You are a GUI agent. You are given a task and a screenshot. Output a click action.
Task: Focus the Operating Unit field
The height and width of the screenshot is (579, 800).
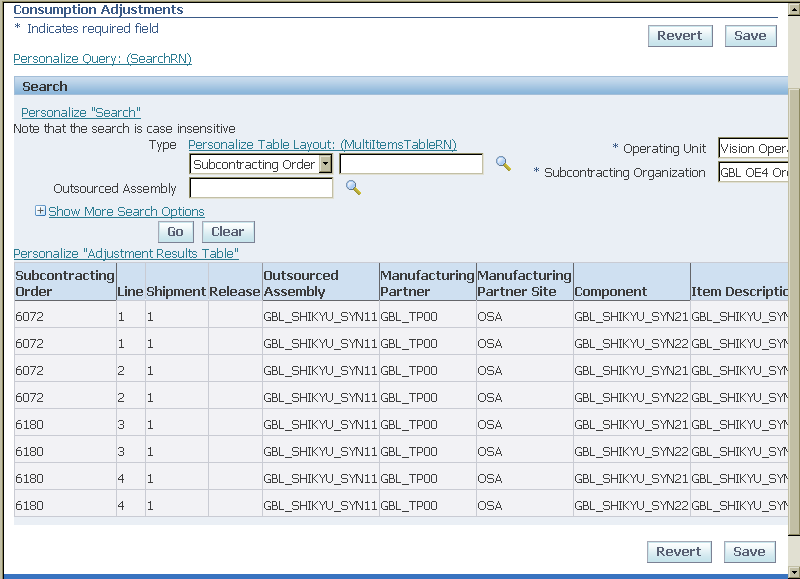coord(753,148)
